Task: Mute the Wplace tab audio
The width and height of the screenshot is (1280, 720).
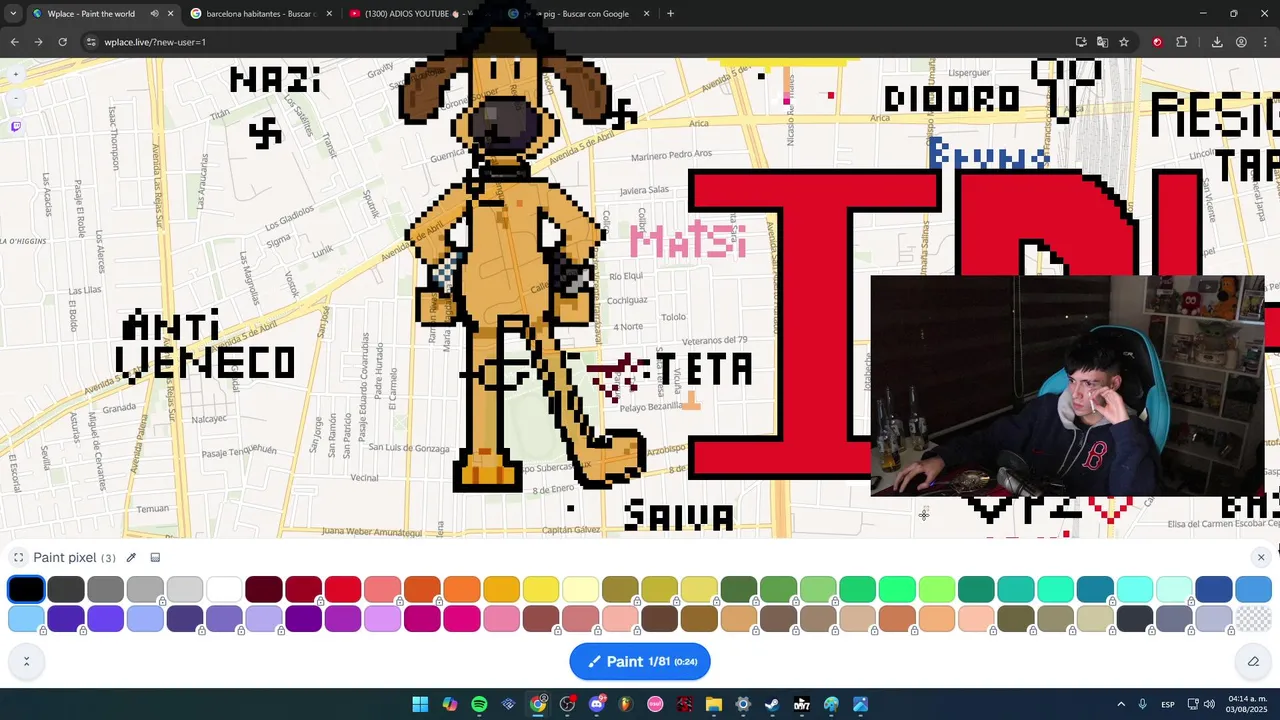Action: 154,14
